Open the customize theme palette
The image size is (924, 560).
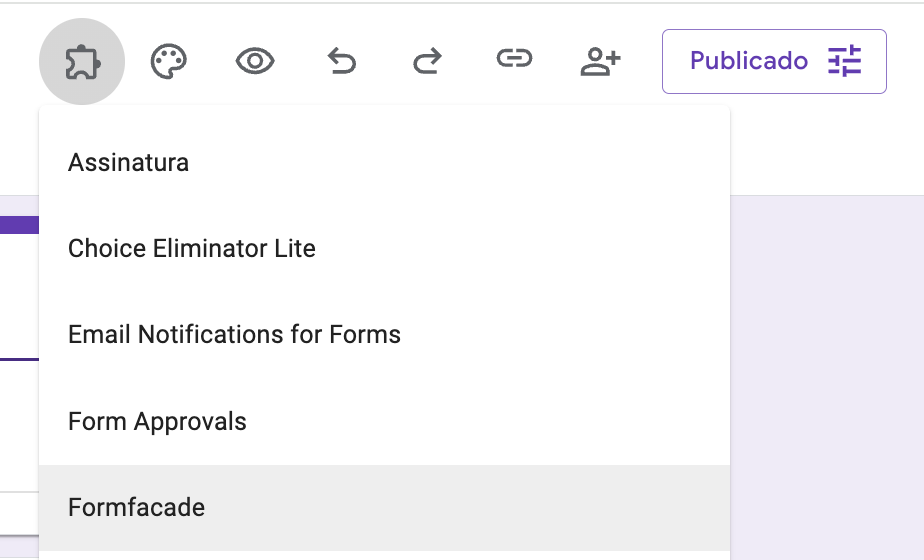[169, 62]
